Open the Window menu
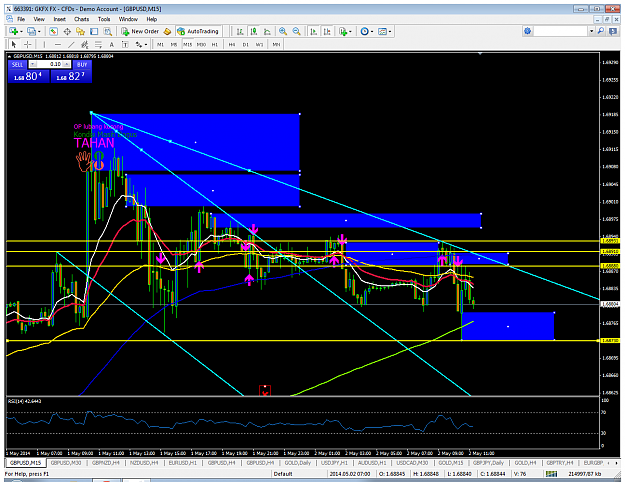625x482 pixels. pyautogui.click(x=128, y=19)
